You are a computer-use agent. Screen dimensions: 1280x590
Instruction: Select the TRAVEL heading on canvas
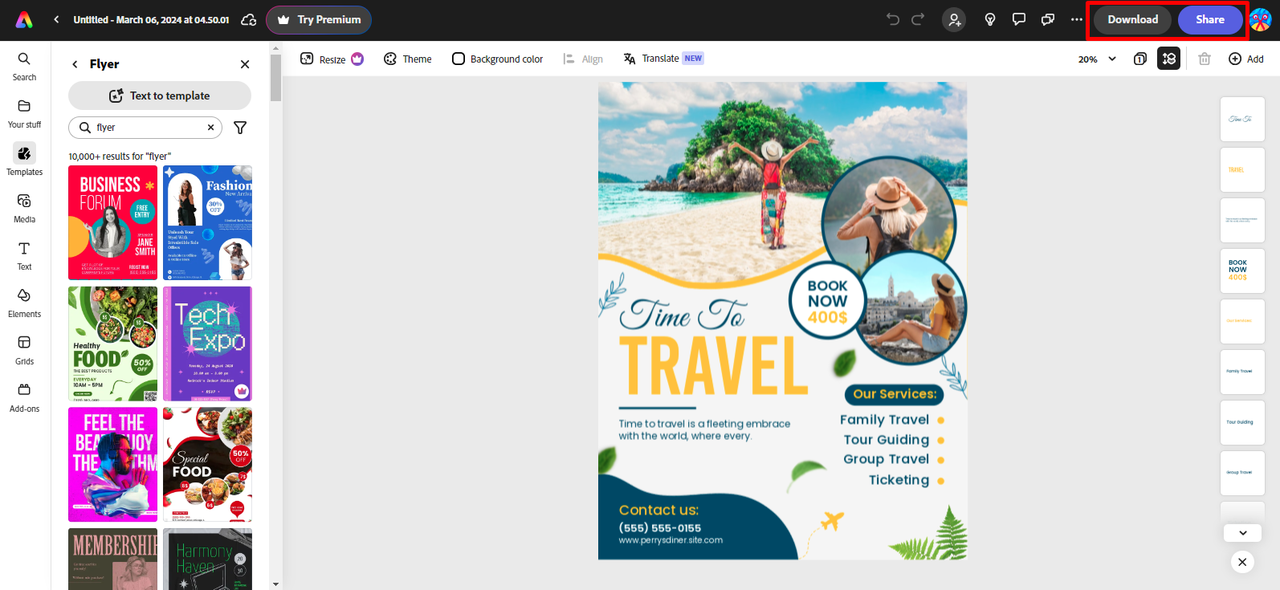(713, 366)
